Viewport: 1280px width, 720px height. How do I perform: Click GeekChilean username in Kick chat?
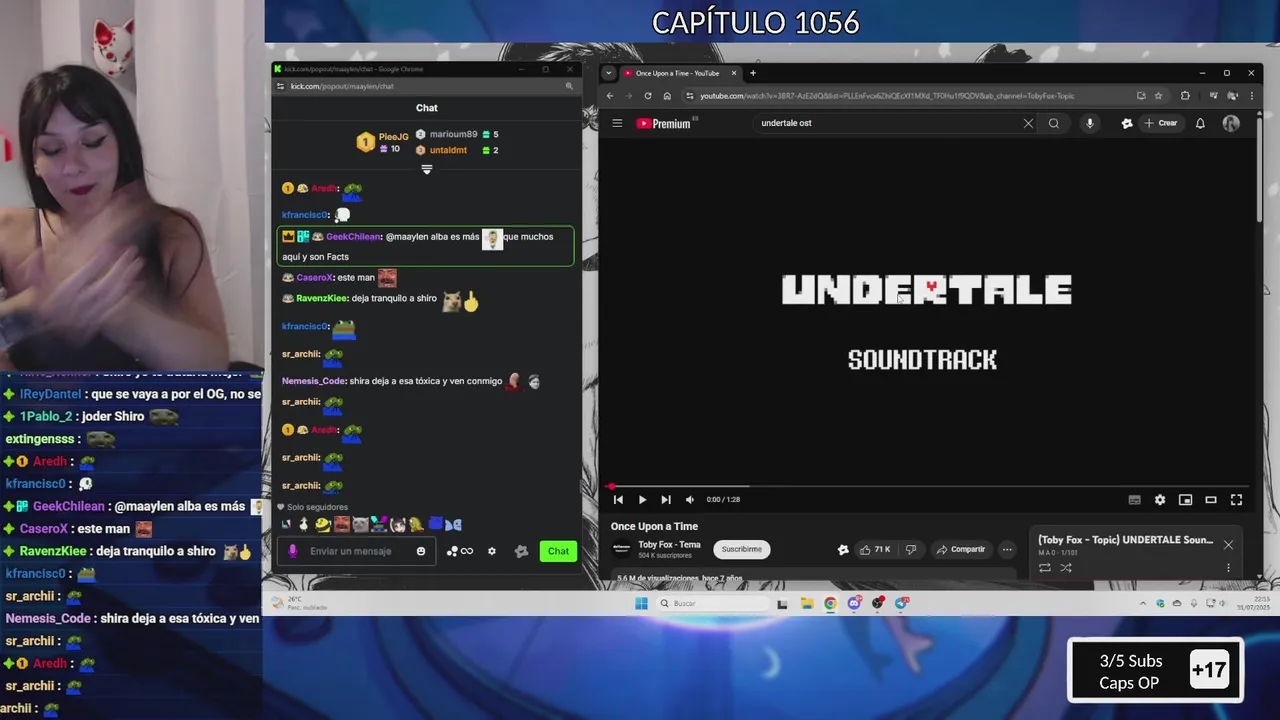pos(353,237)
